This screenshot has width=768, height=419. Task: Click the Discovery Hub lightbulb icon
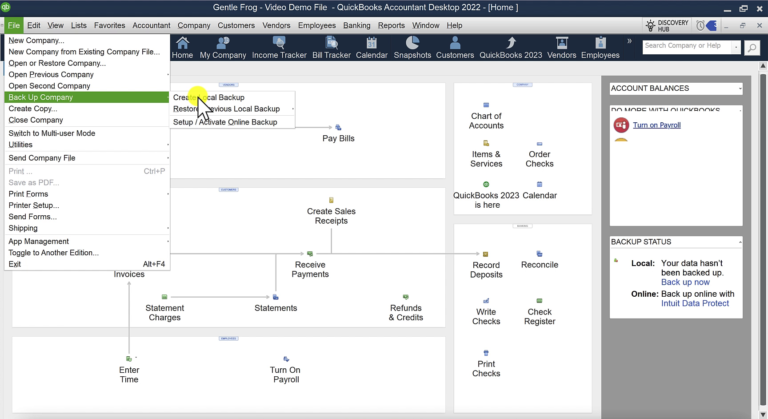(650, 25)
